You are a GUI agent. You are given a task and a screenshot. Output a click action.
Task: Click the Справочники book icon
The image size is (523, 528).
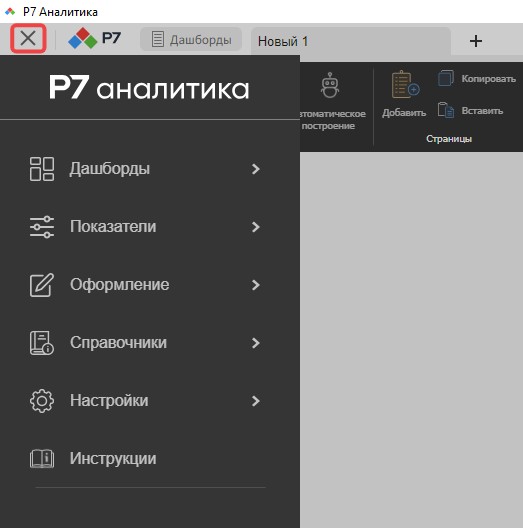42,343
